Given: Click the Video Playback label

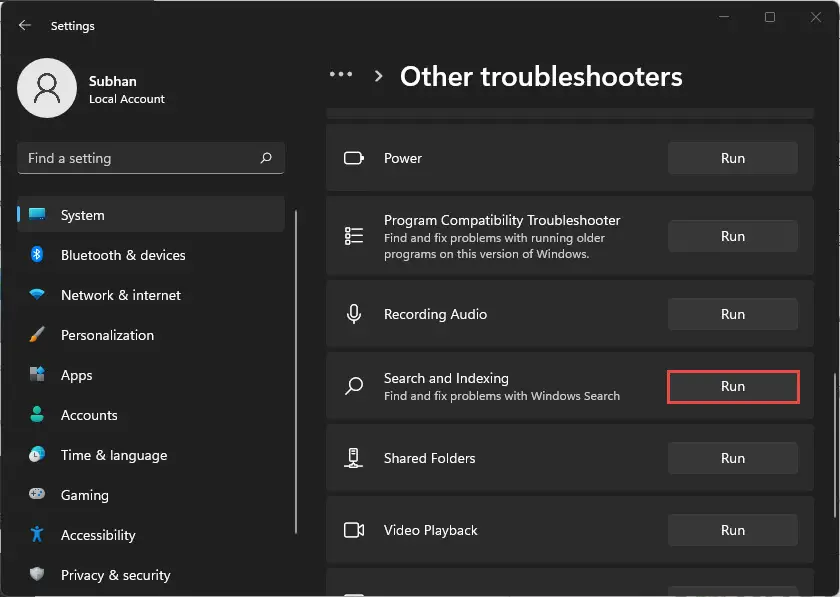Looking at the screenshot, I should point(430,530).
